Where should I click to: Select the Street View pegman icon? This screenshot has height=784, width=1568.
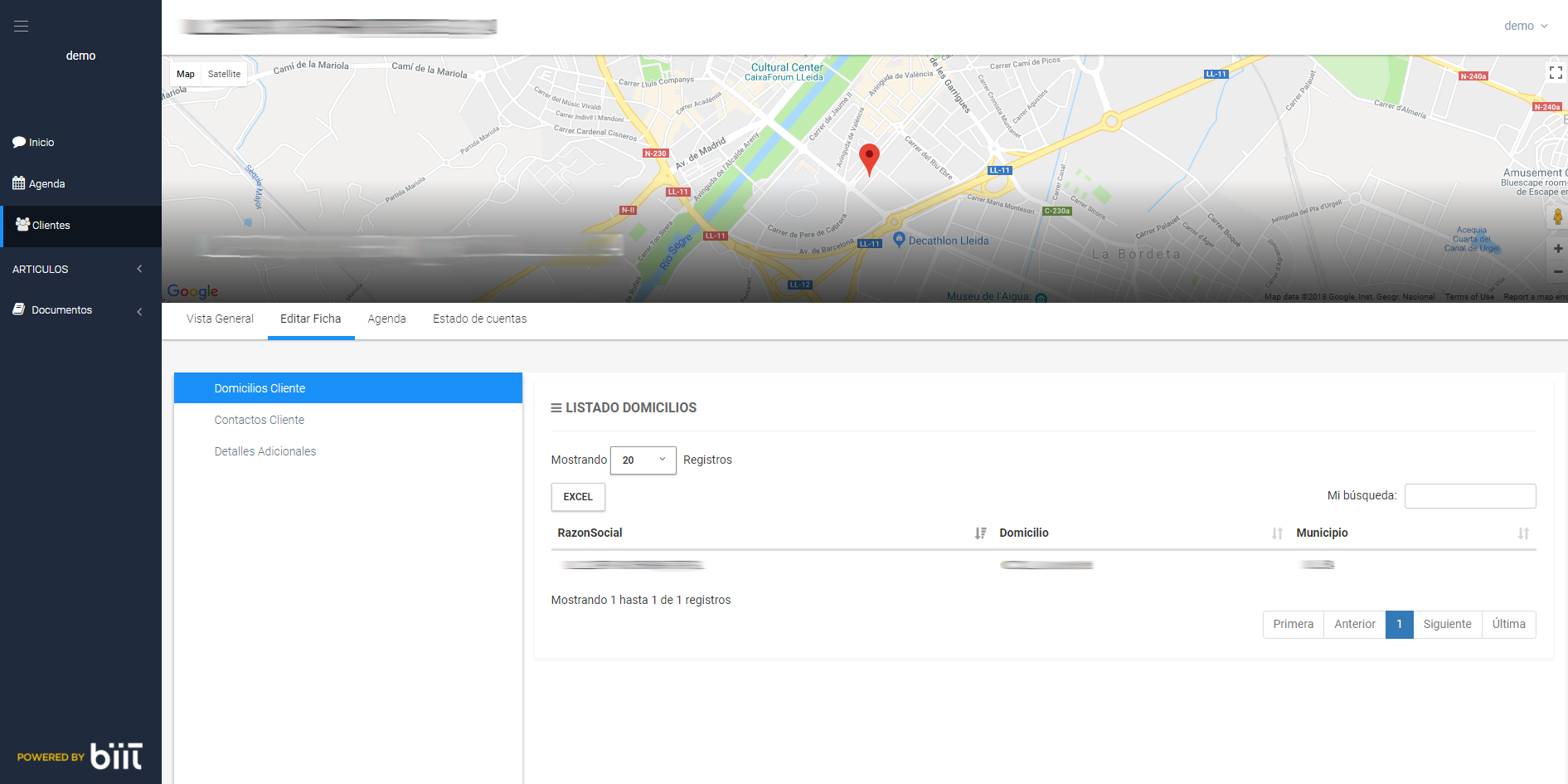[1558, 217]
